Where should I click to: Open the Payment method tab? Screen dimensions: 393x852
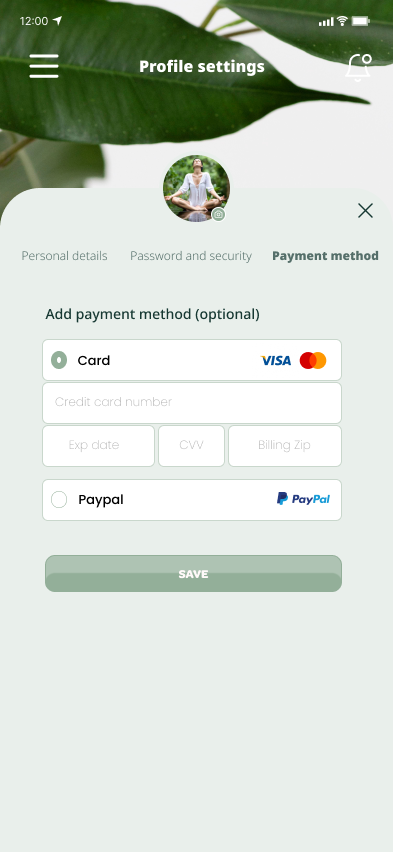point(326,256)
